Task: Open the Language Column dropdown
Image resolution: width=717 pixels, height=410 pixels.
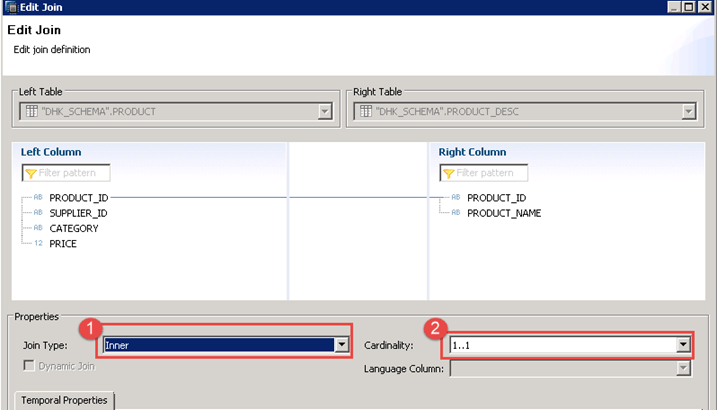Action: point(683,369)
